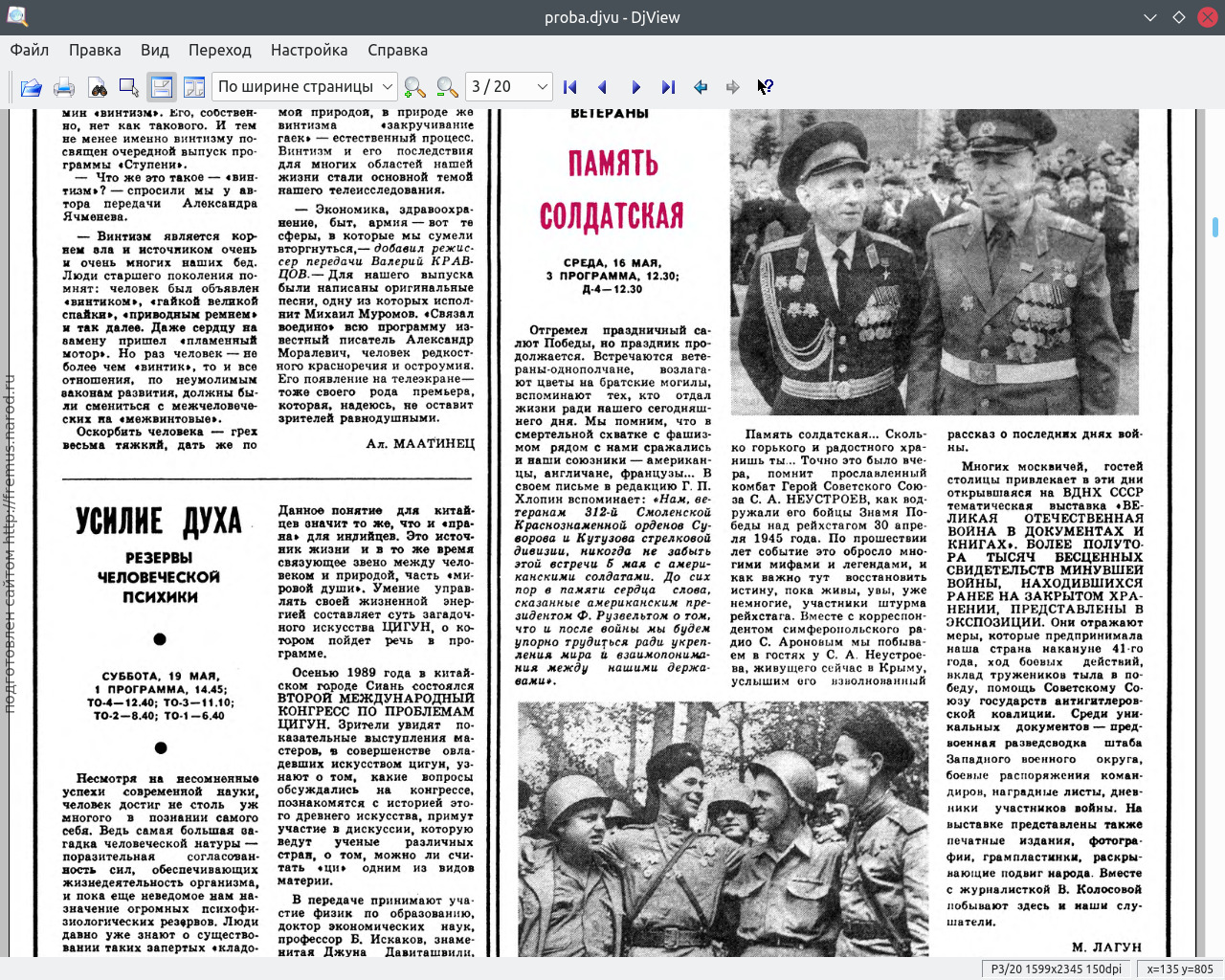Click the zoom in magnifier icon

[414, 87]
